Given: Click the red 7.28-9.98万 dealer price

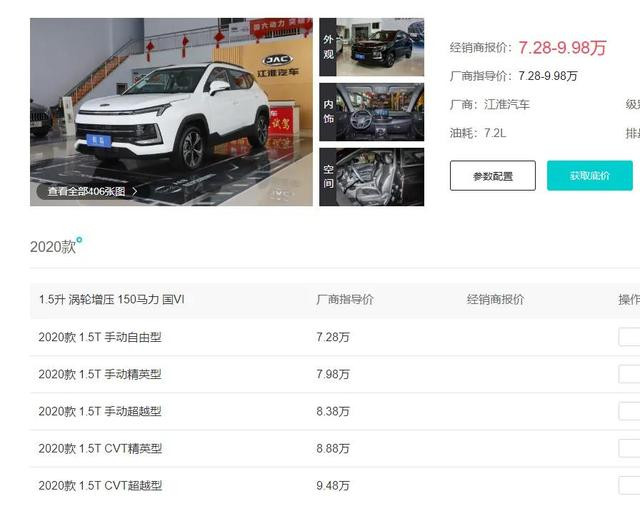Looking at the screenshot, I should [x=562, y=48].
